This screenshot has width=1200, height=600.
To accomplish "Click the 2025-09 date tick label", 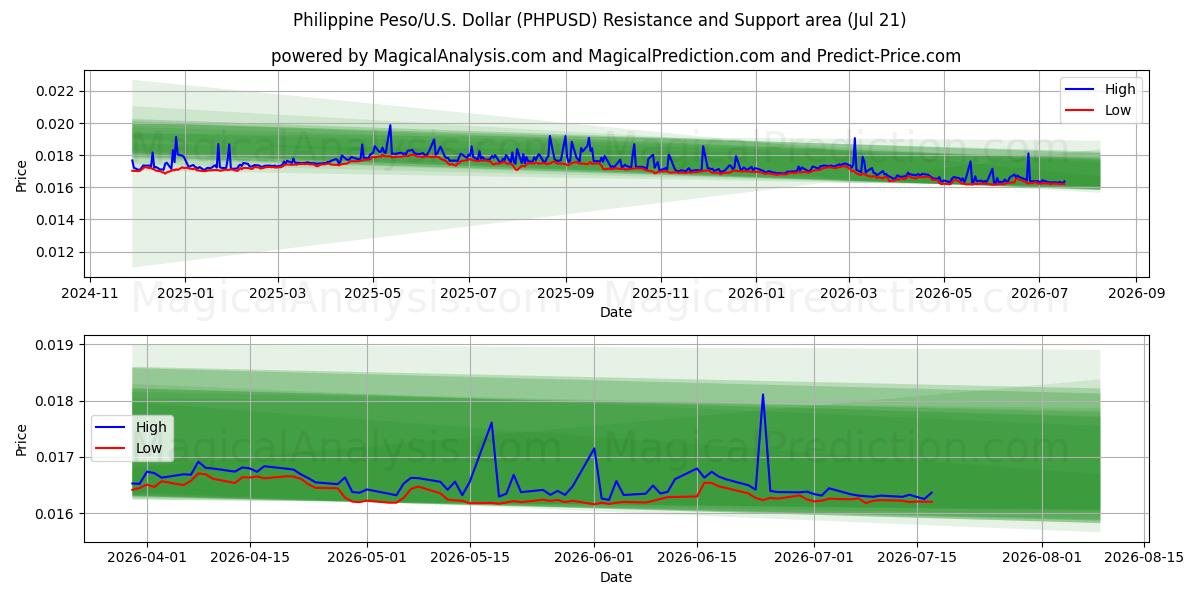I will 566,294.
